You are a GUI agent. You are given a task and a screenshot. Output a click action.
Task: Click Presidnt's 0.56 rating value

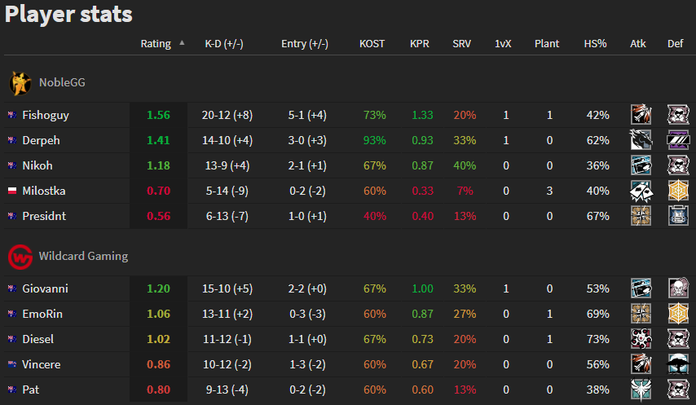pos(158,216)
